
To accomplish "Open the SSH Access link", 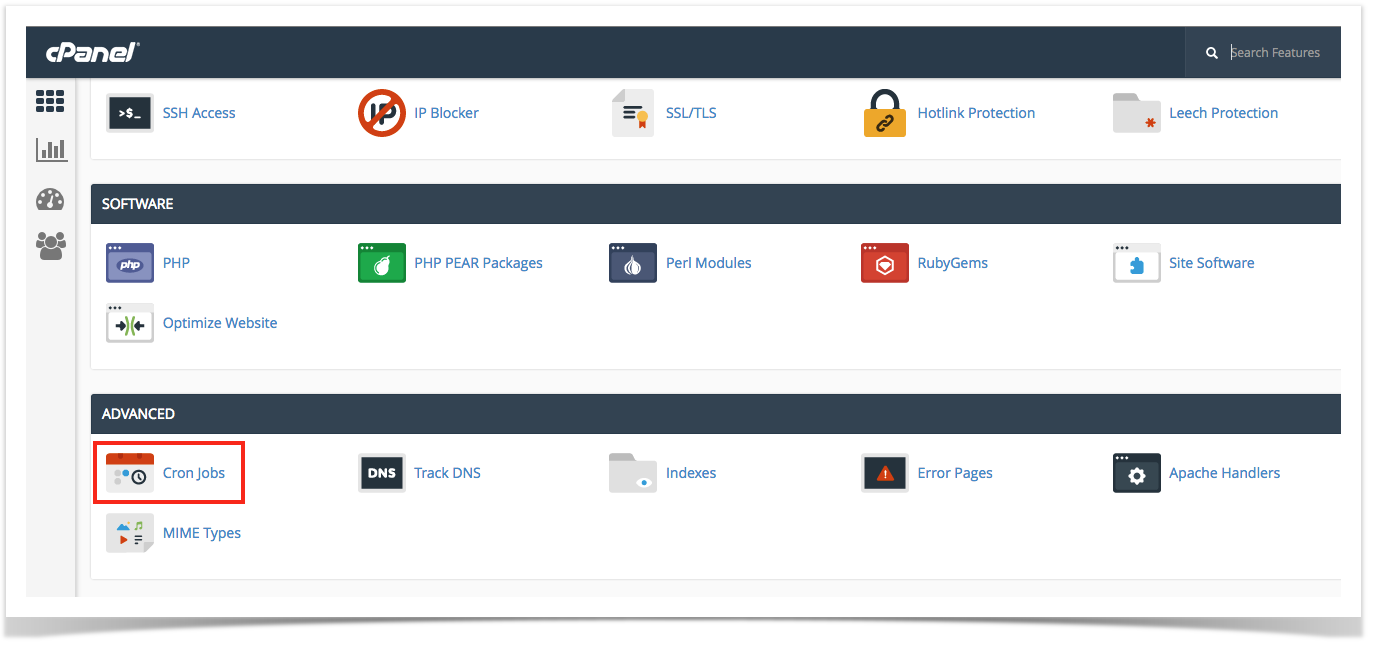I will 199,113.
